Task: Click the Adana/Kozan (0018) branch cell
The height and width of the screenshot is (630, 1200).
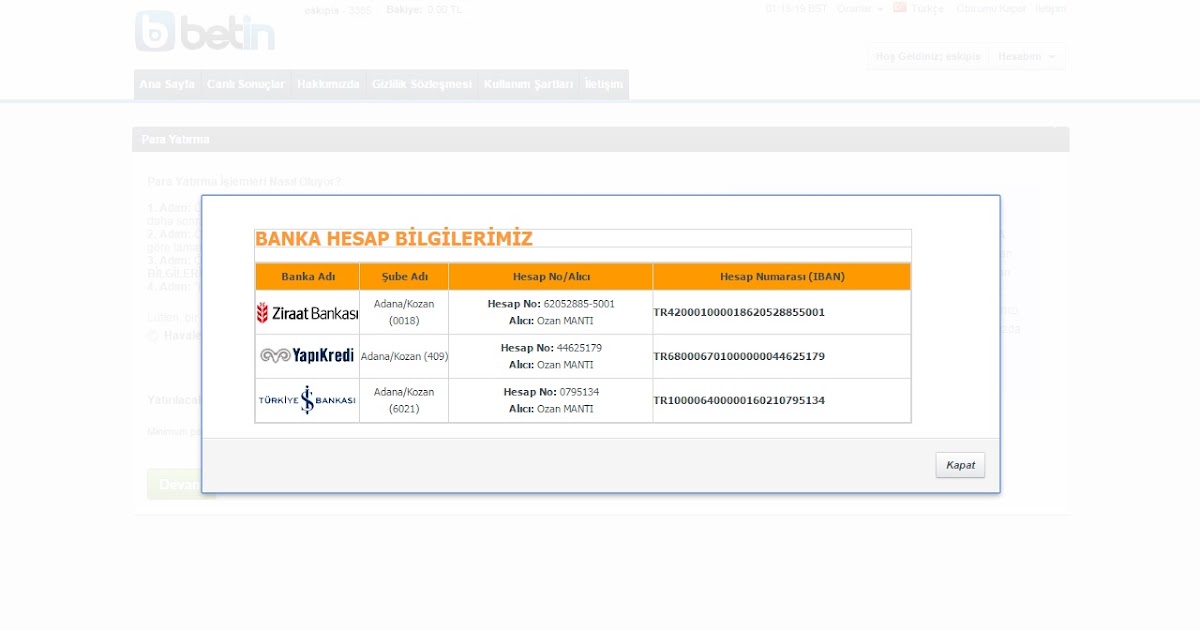Action: pos(404,312)
